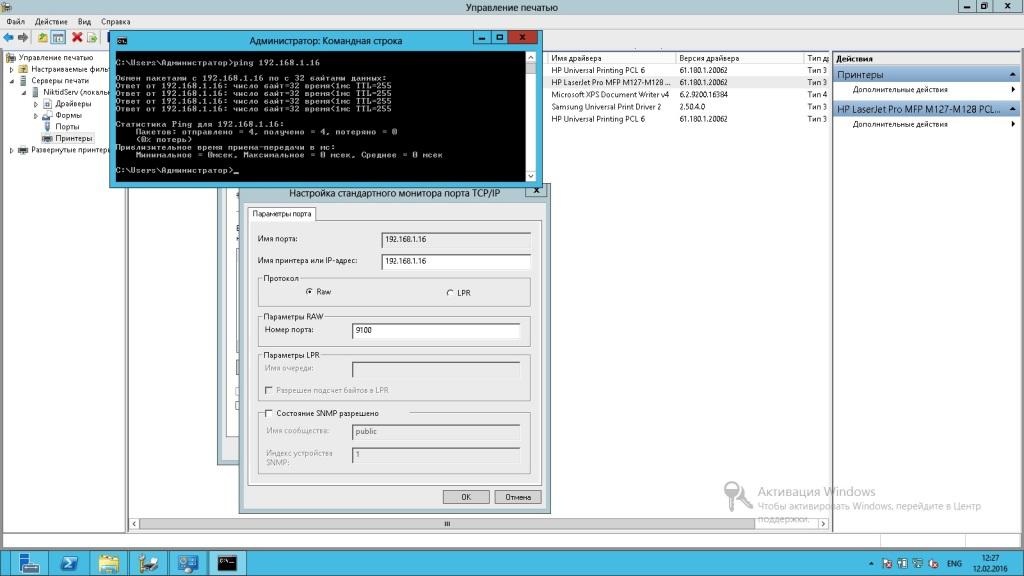Click the horizontal scrollbar below the printer list

(446, 523)
